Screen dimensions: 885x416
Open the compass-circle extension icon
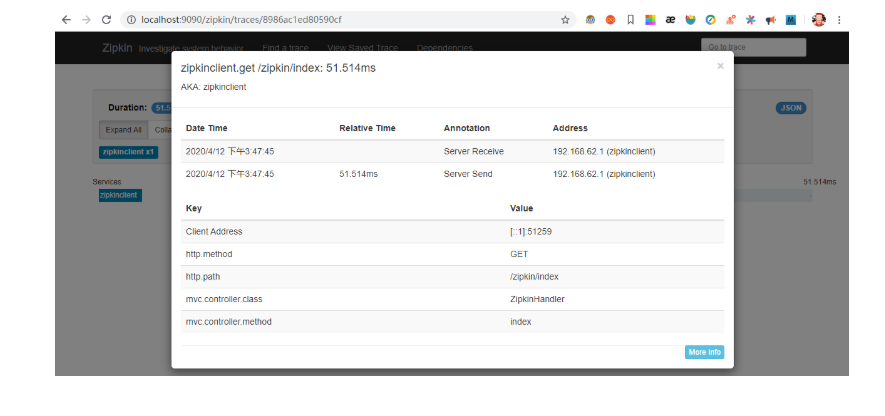tap(711, 20)
